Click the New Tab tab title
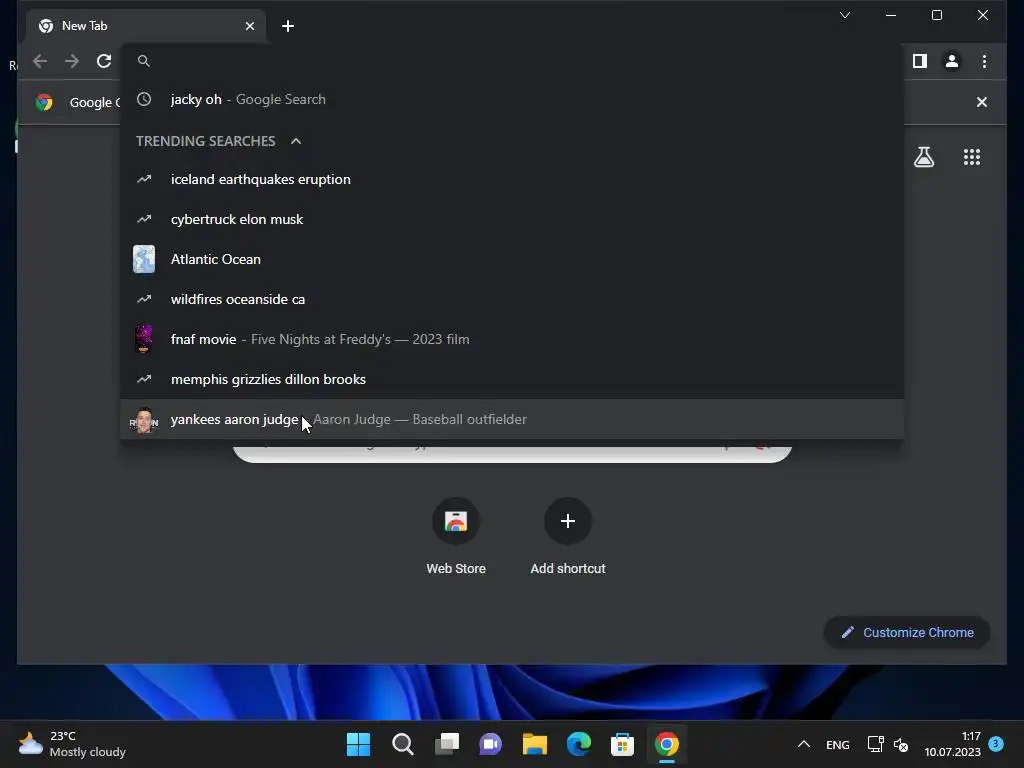The width and height of the screenshot is (1024, 768). coord(85,26)
